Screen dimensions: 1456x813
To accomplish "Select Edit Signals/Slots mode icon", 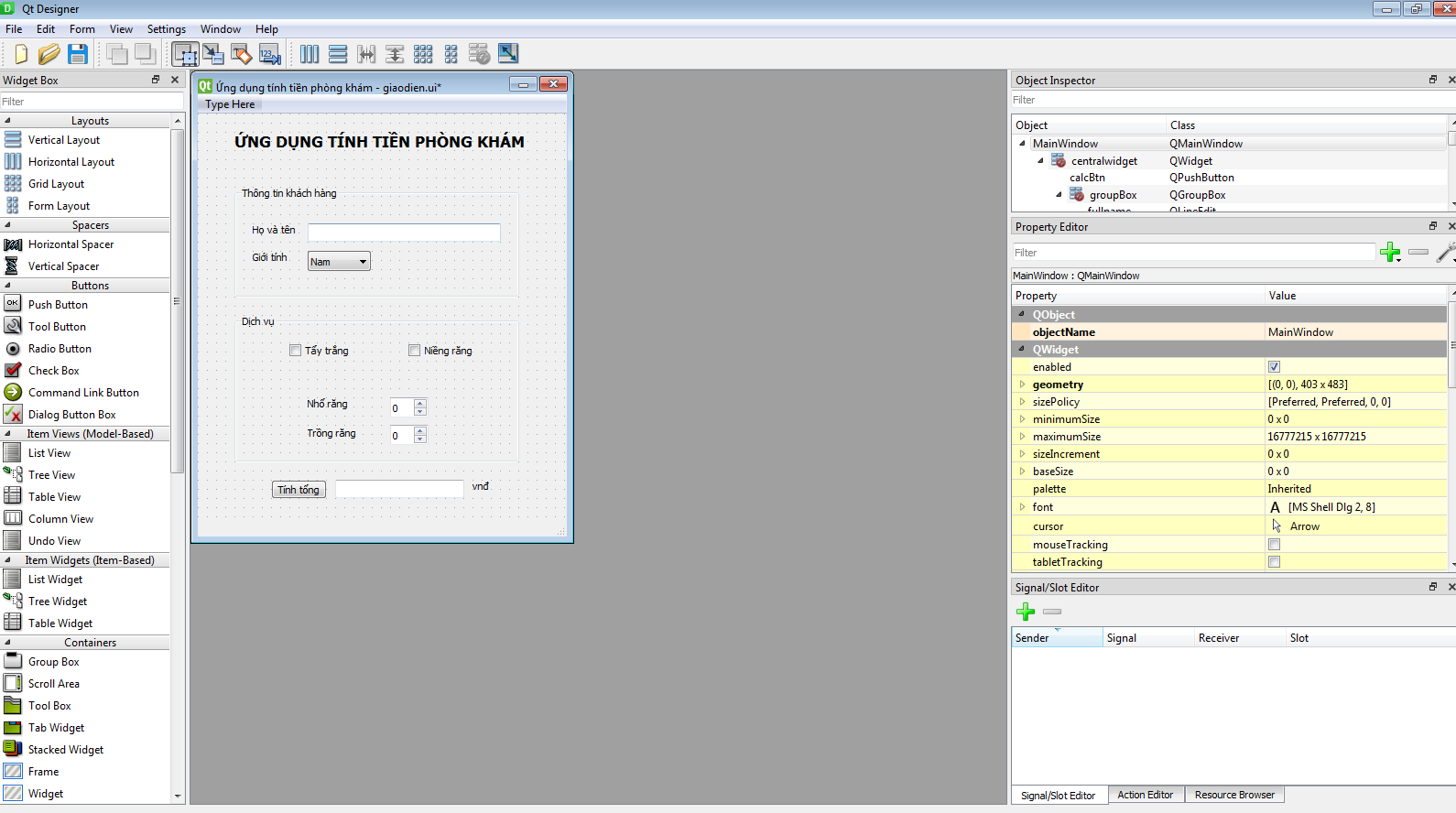I will [x=213, y=54].
